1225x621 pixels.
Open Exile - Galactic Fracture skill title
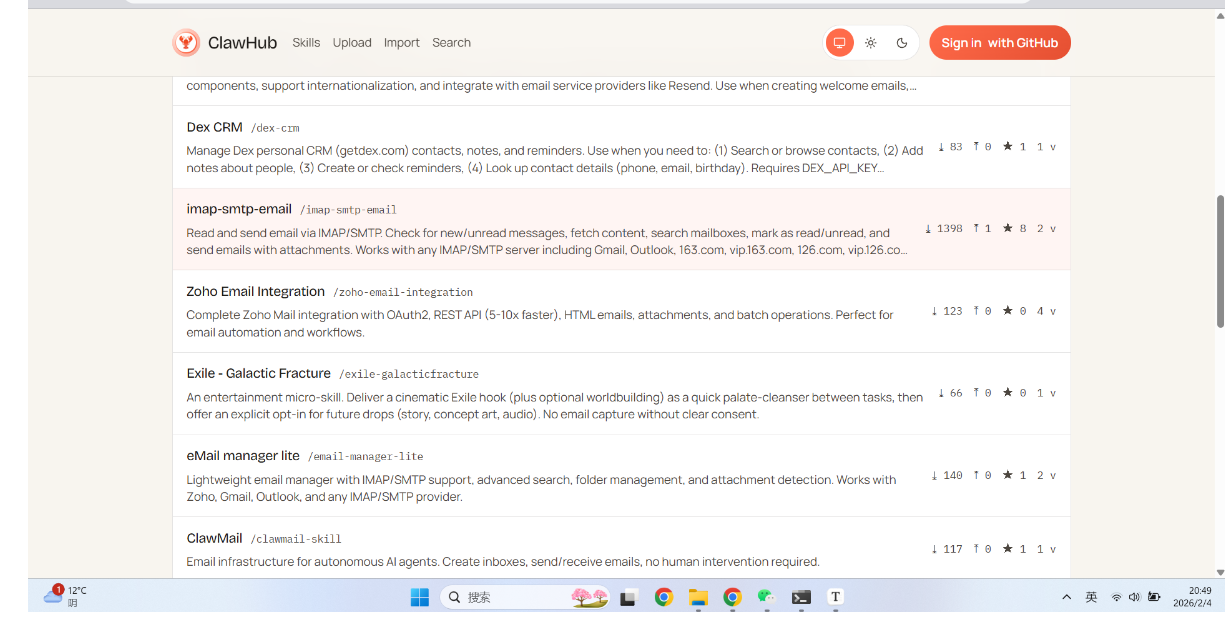[259, 373]
